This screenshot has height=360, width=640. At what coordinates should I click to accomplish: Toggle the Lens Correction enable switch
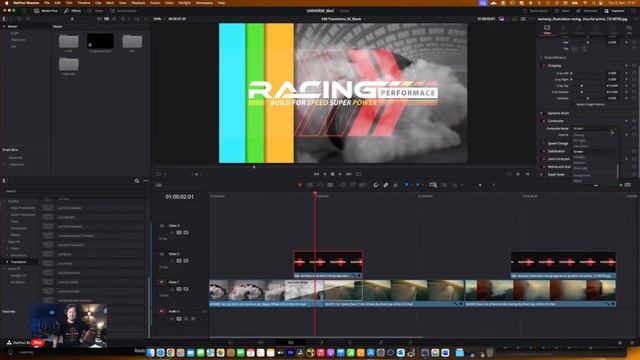tap(543, 159)
